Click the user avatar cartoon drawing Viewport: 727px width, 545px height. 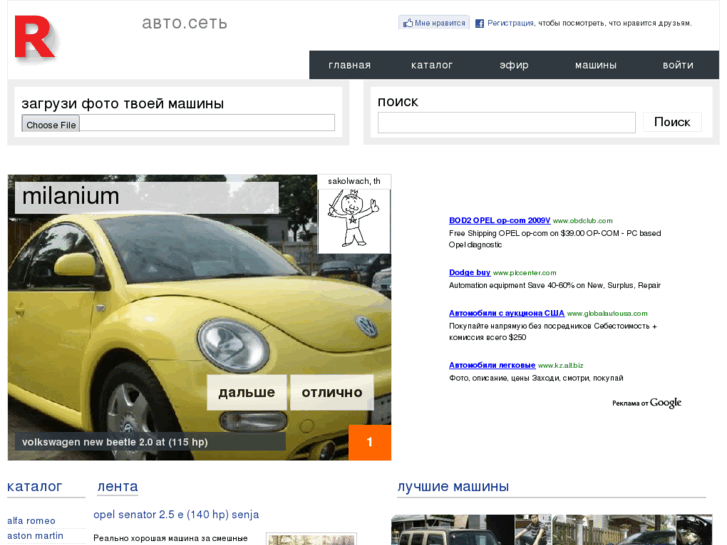pyautogui.click(x=354, y=219)
